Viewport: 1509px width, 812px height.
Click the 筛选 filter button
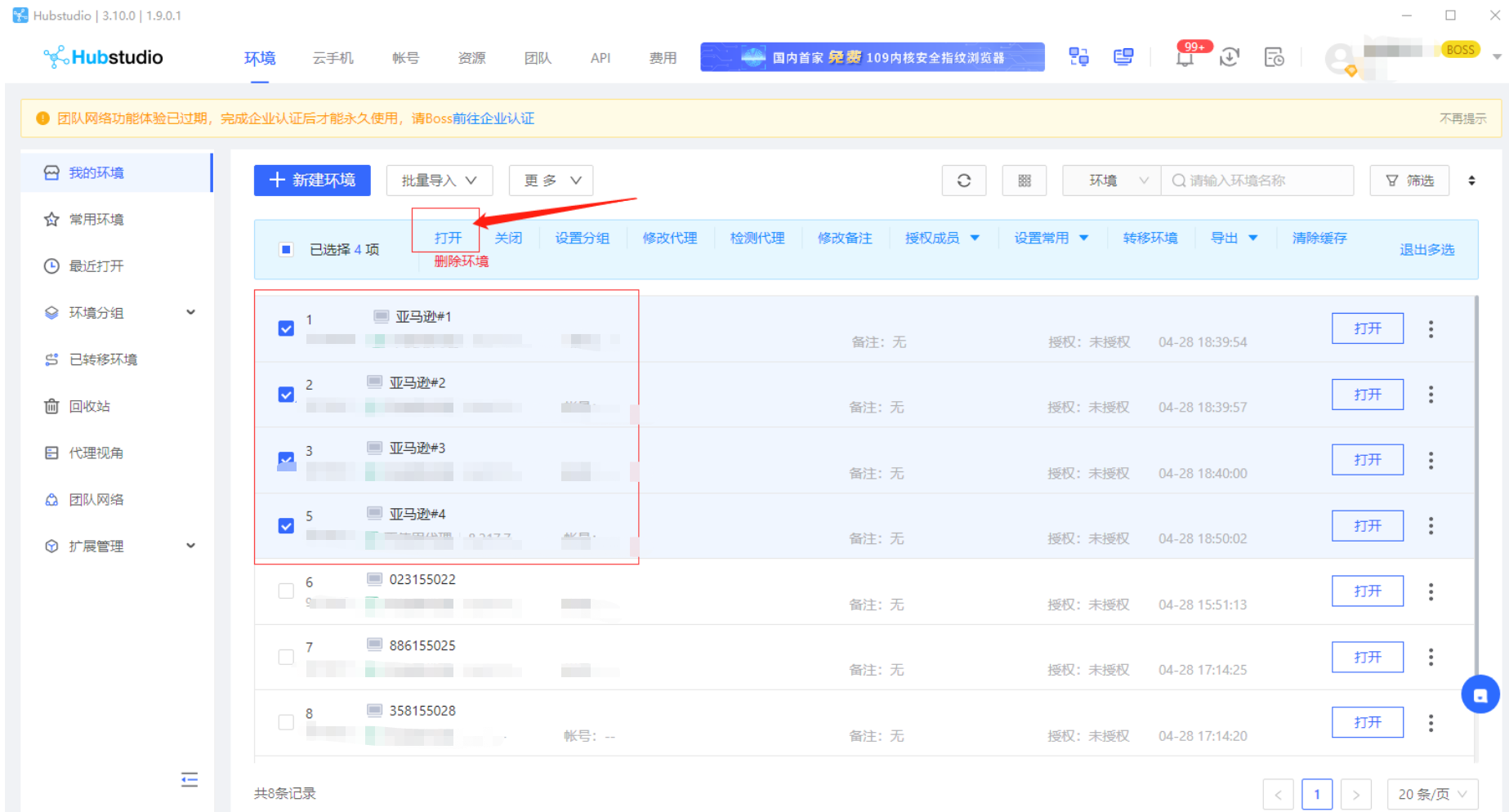pos(1409,181)
